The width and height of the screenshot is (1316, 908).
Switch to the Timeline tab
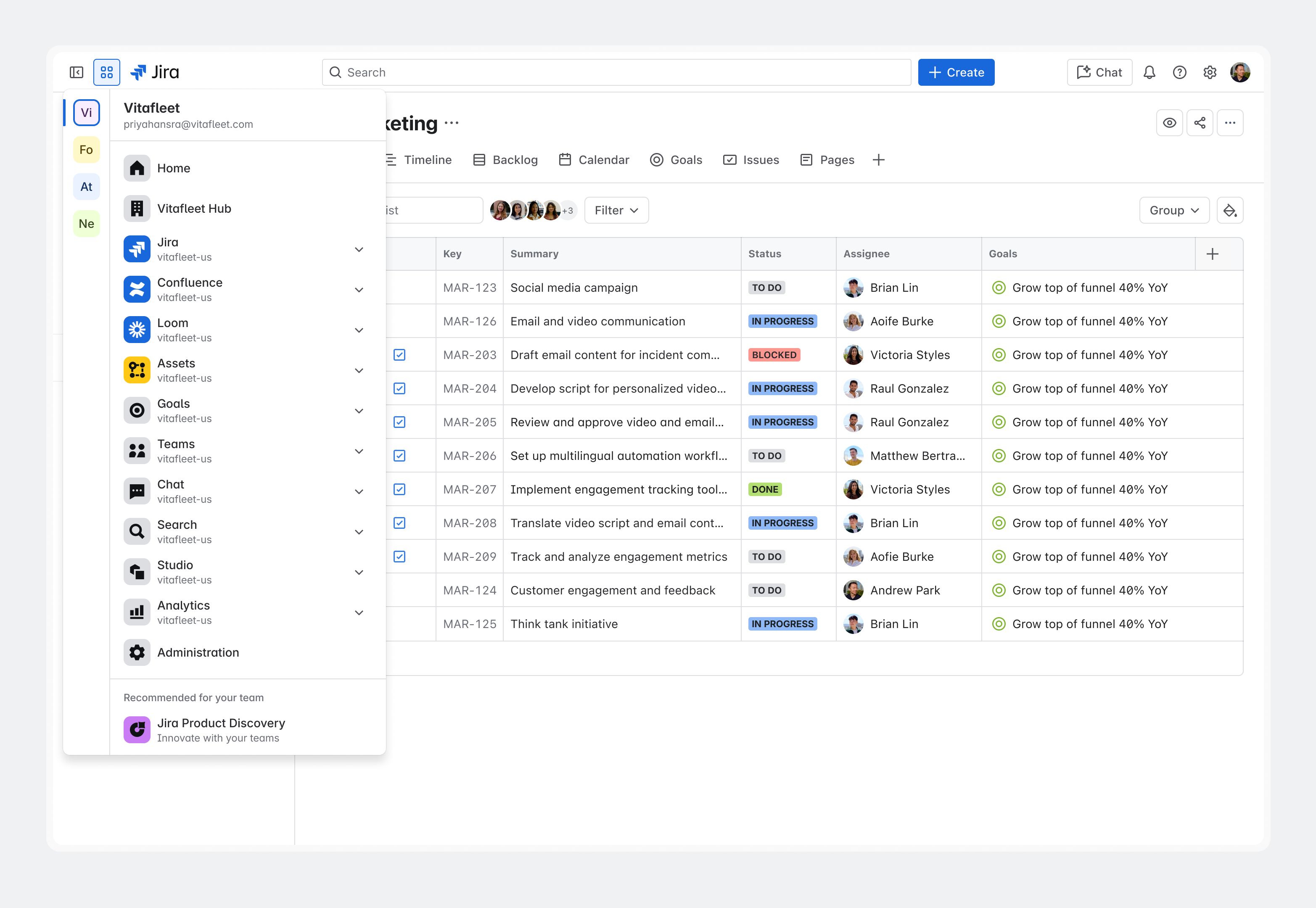tap(419, 160)
